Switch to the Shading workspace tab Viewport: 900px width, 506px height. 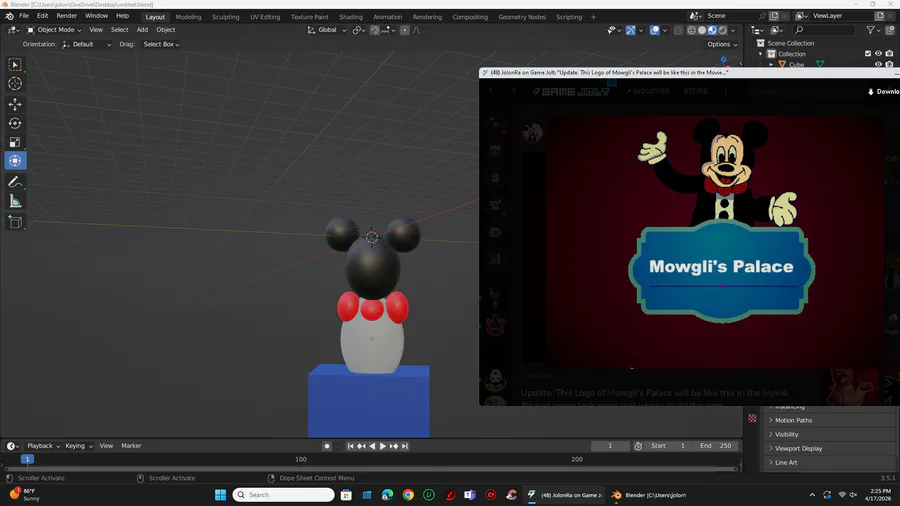point(351,17)
